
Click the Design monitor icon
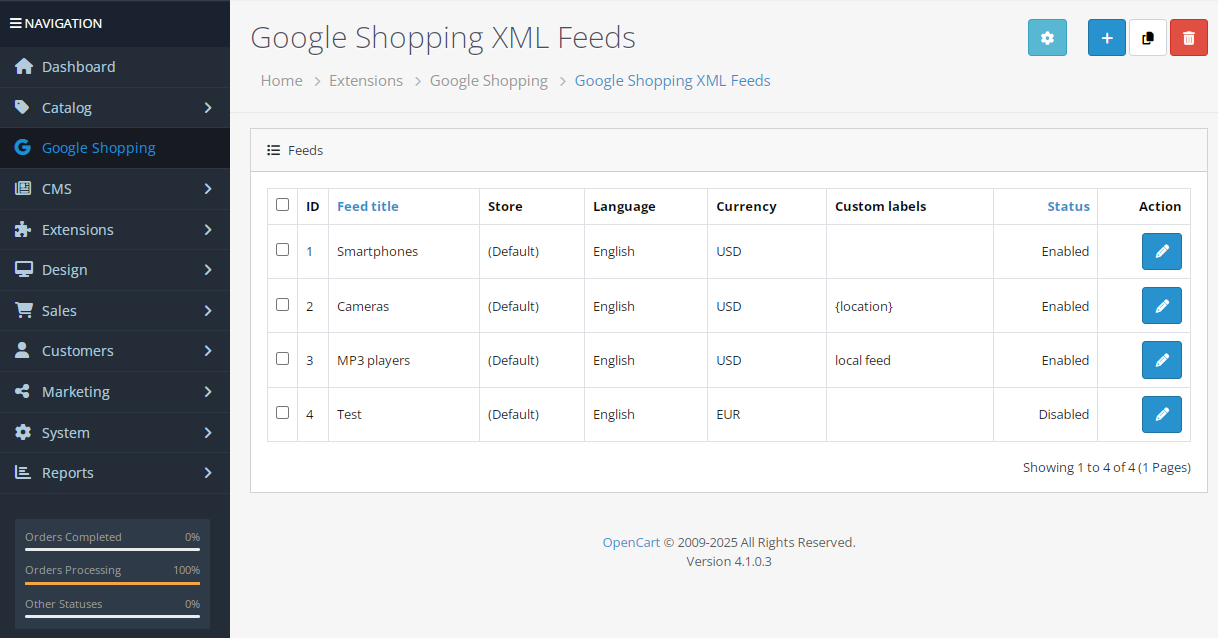pyautogui.click(x=23, y=270)
